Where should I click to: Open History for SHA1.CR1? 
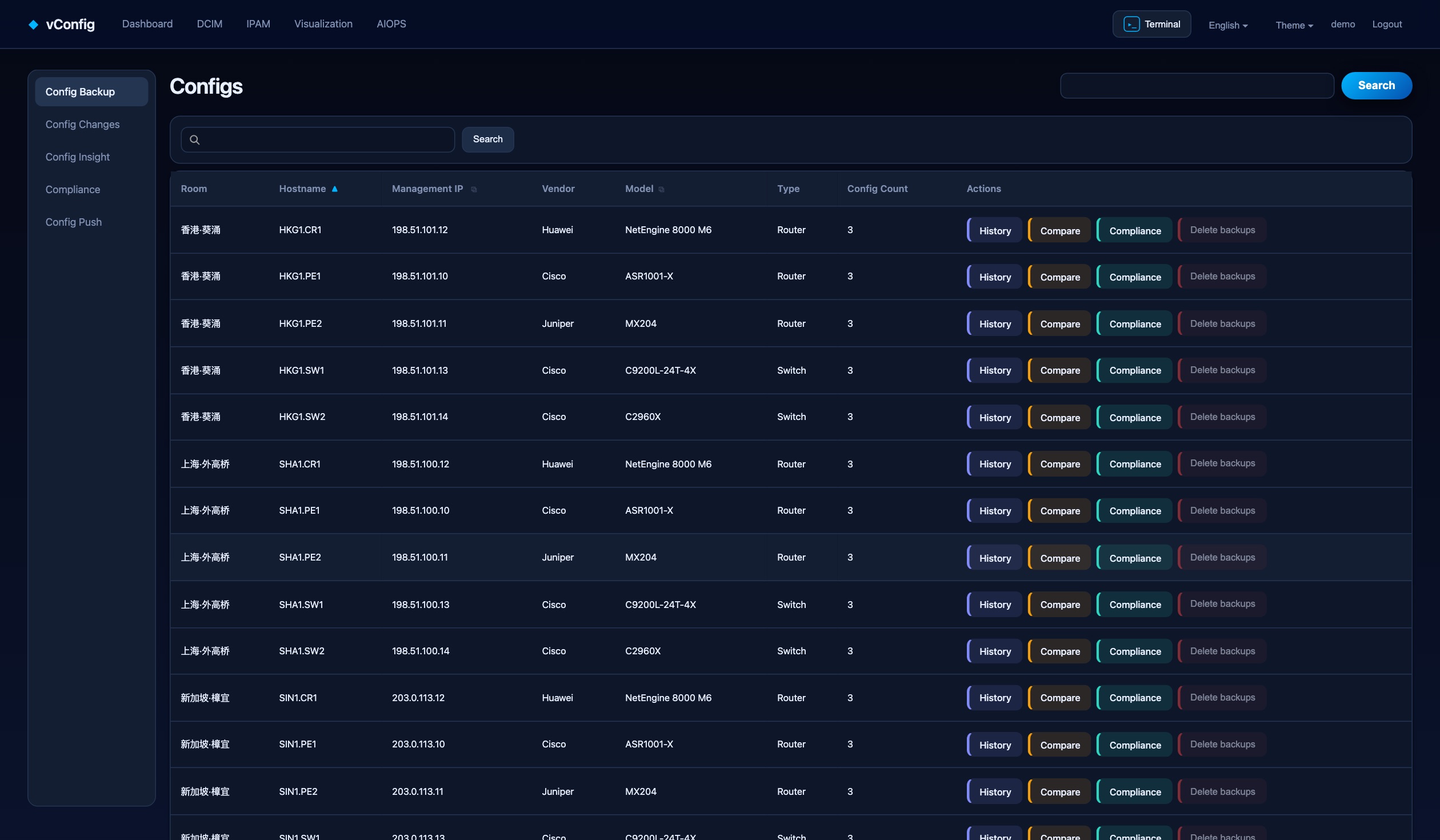pyautogui.click(x=995, y=464)
